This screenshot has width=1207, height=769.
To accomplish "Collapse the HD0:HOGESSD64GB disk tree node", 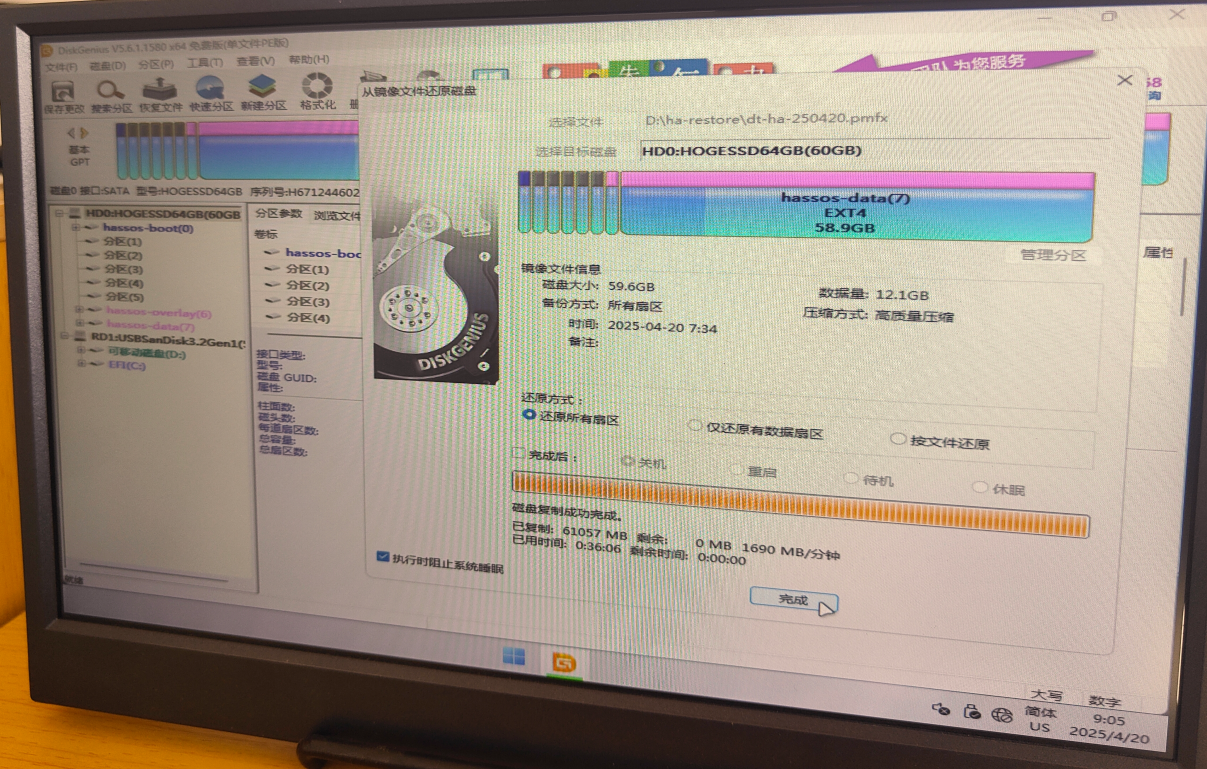I will [60, 213].
